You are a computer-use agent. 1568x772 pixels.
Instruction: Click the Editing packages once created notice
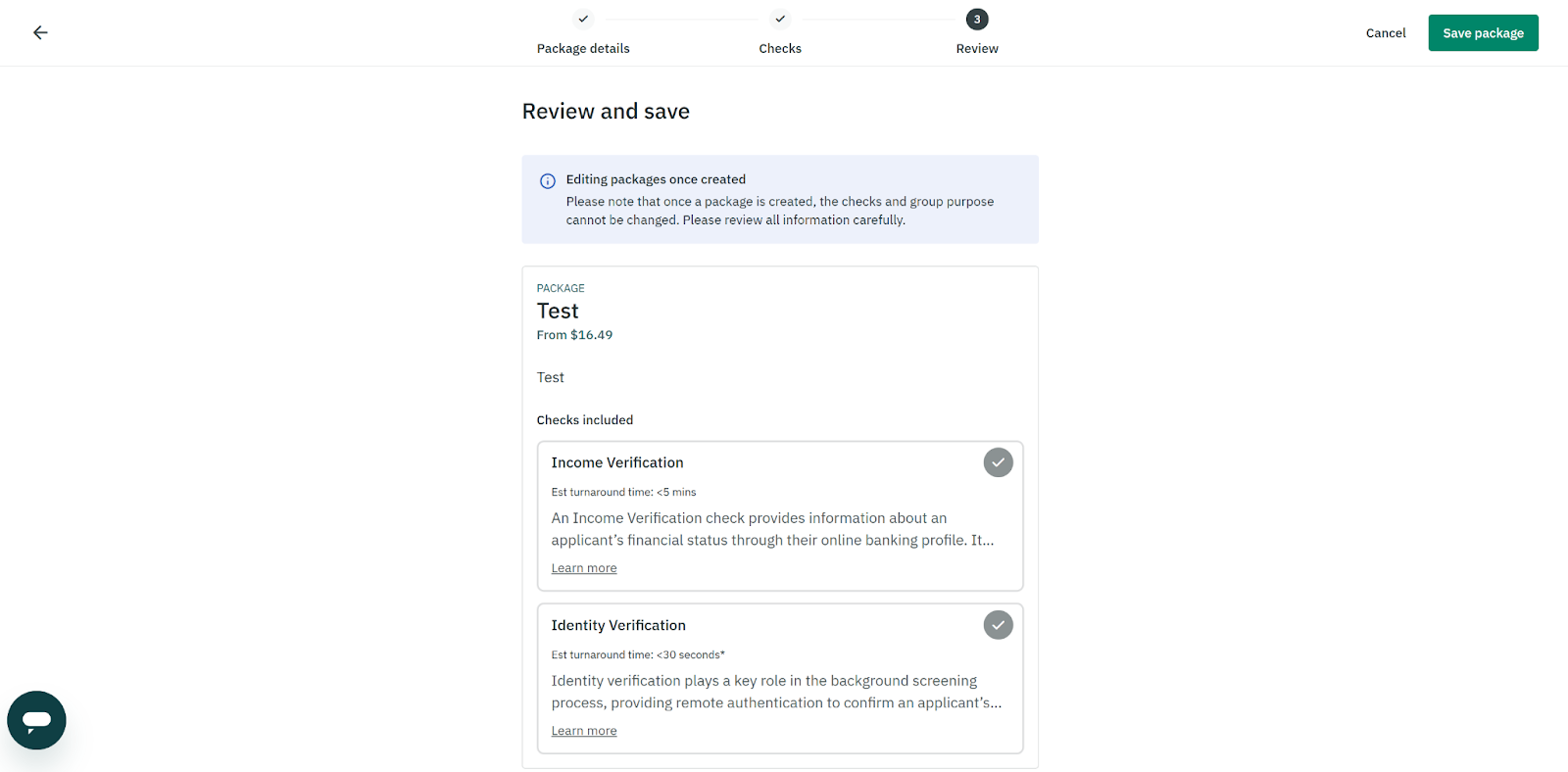click(x=656, y=179)
